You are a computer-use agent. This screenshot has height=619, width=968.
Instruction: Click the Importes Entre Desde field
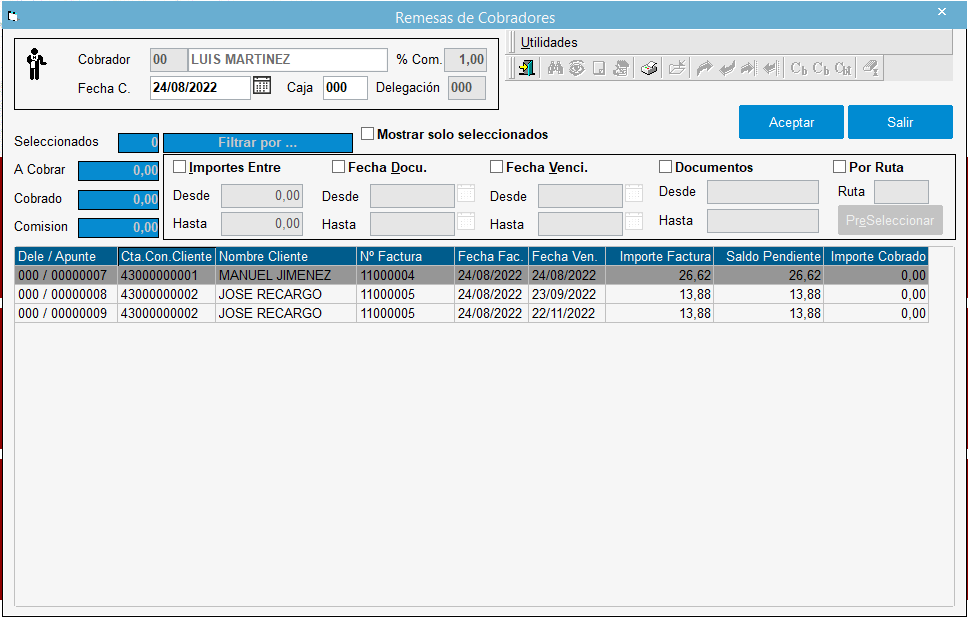tap(262, 196)
